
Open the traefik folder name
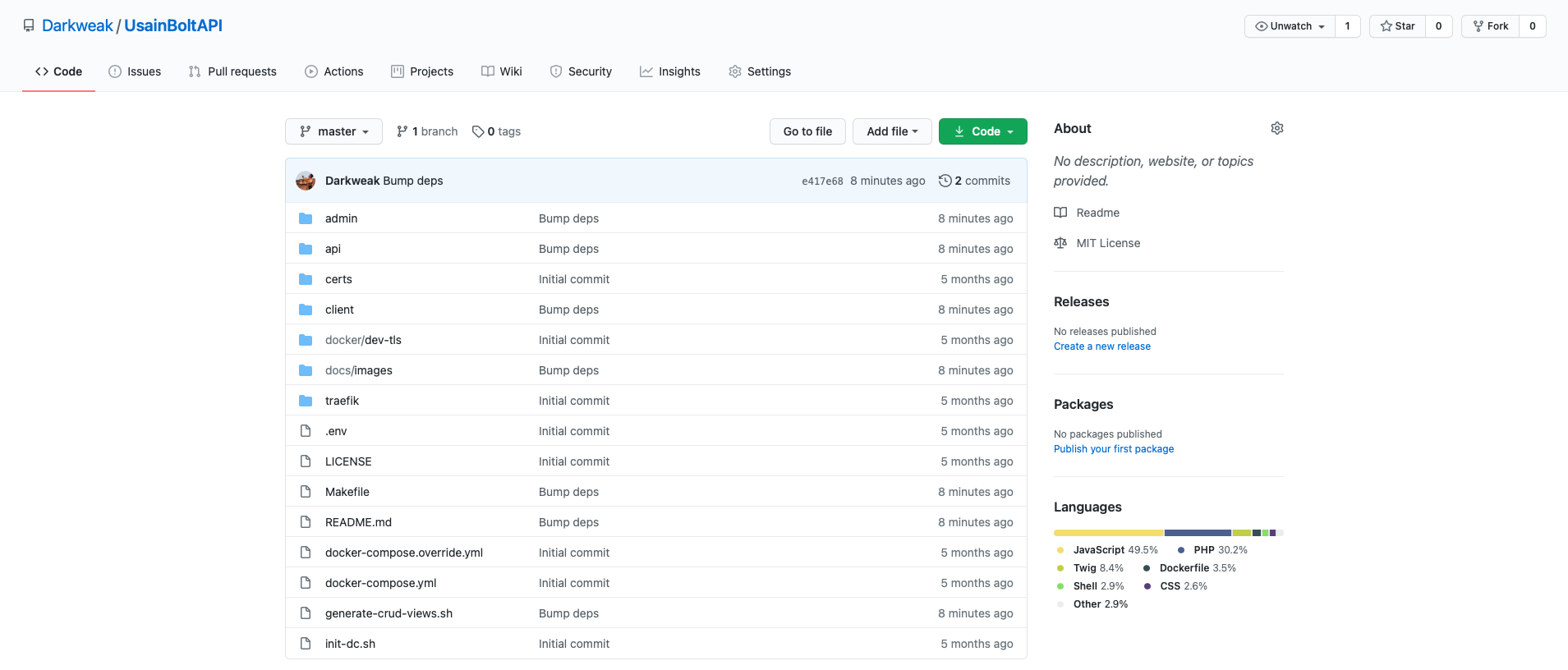(x=342, y=401)
